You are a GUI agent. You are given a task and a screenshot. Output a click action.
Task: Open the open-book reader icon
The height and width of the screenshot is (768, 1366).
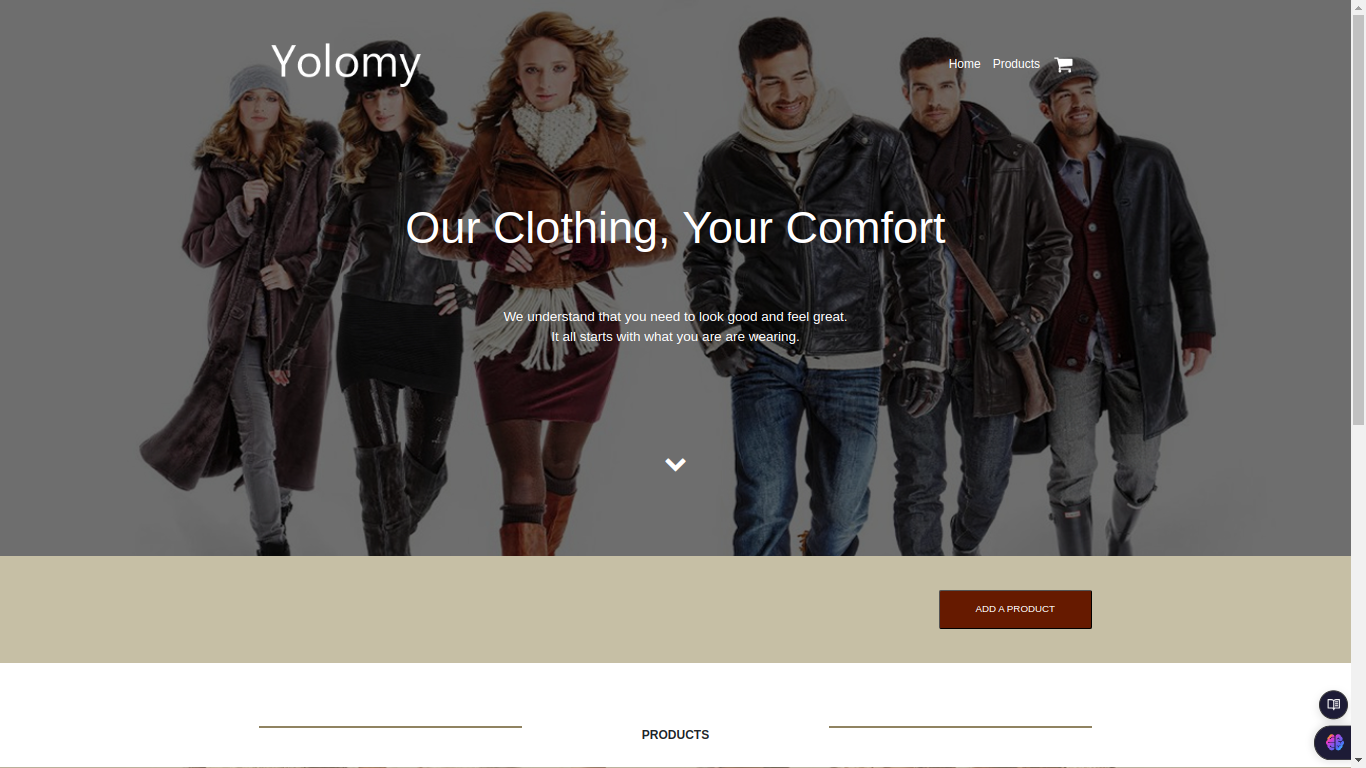pyautogui.click(x=1333, y=705)
